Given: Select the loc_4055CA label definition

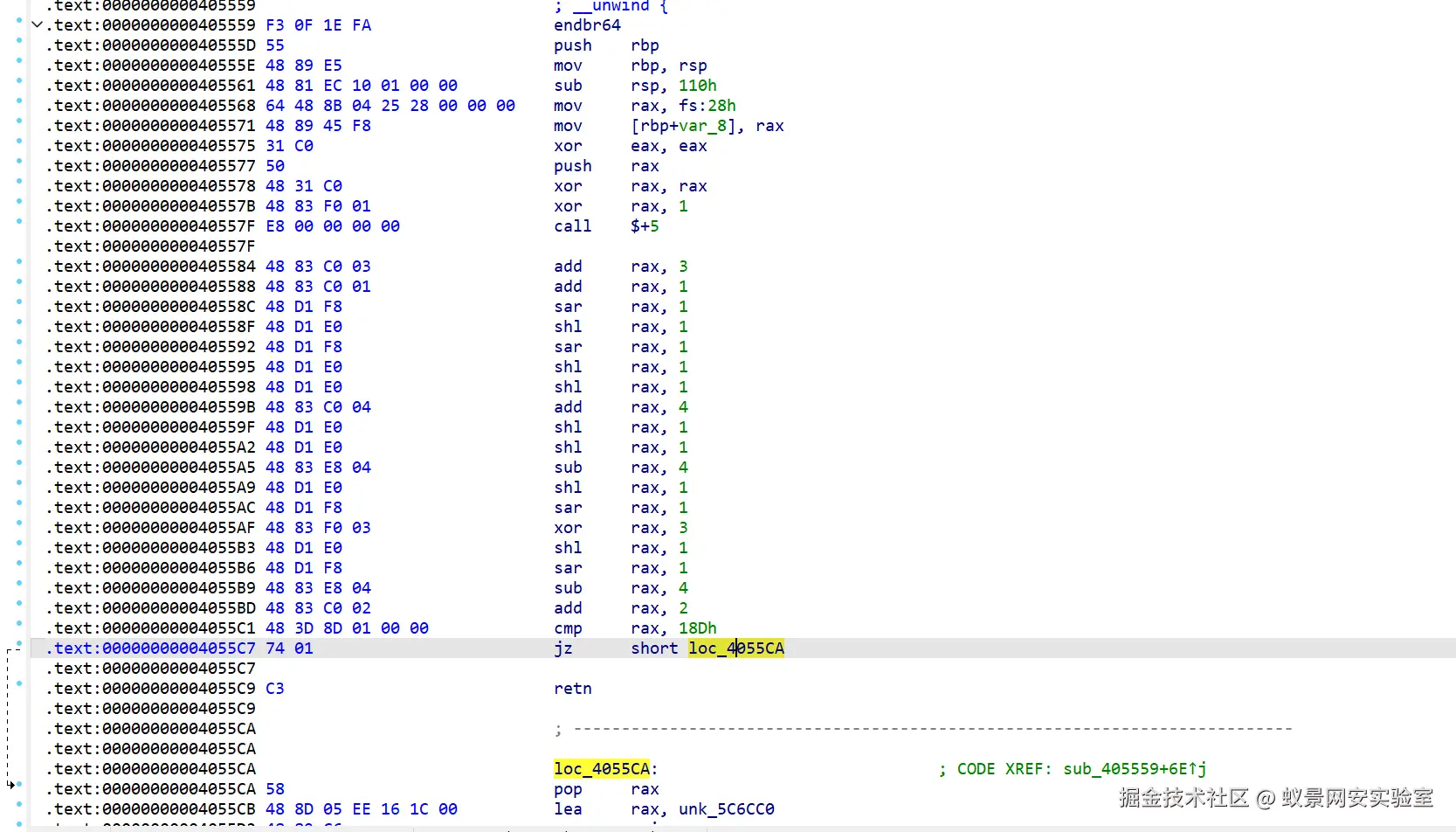Looking at the screenshot, I should click(602, 769).
